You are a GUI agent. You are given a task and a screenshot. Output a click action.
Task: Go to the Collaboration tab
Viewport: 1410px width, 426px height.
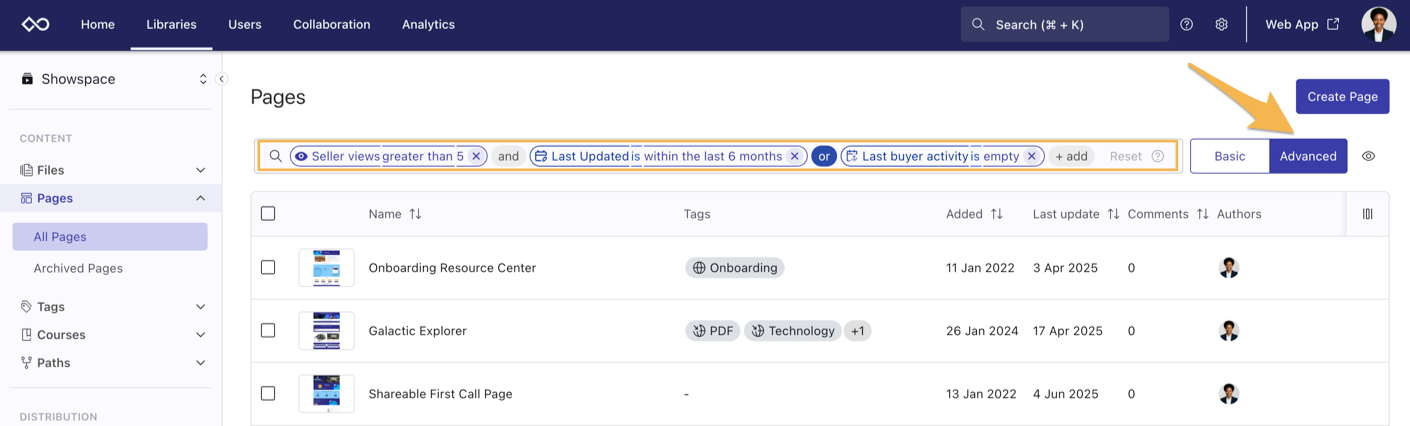(x=331, y=24)
